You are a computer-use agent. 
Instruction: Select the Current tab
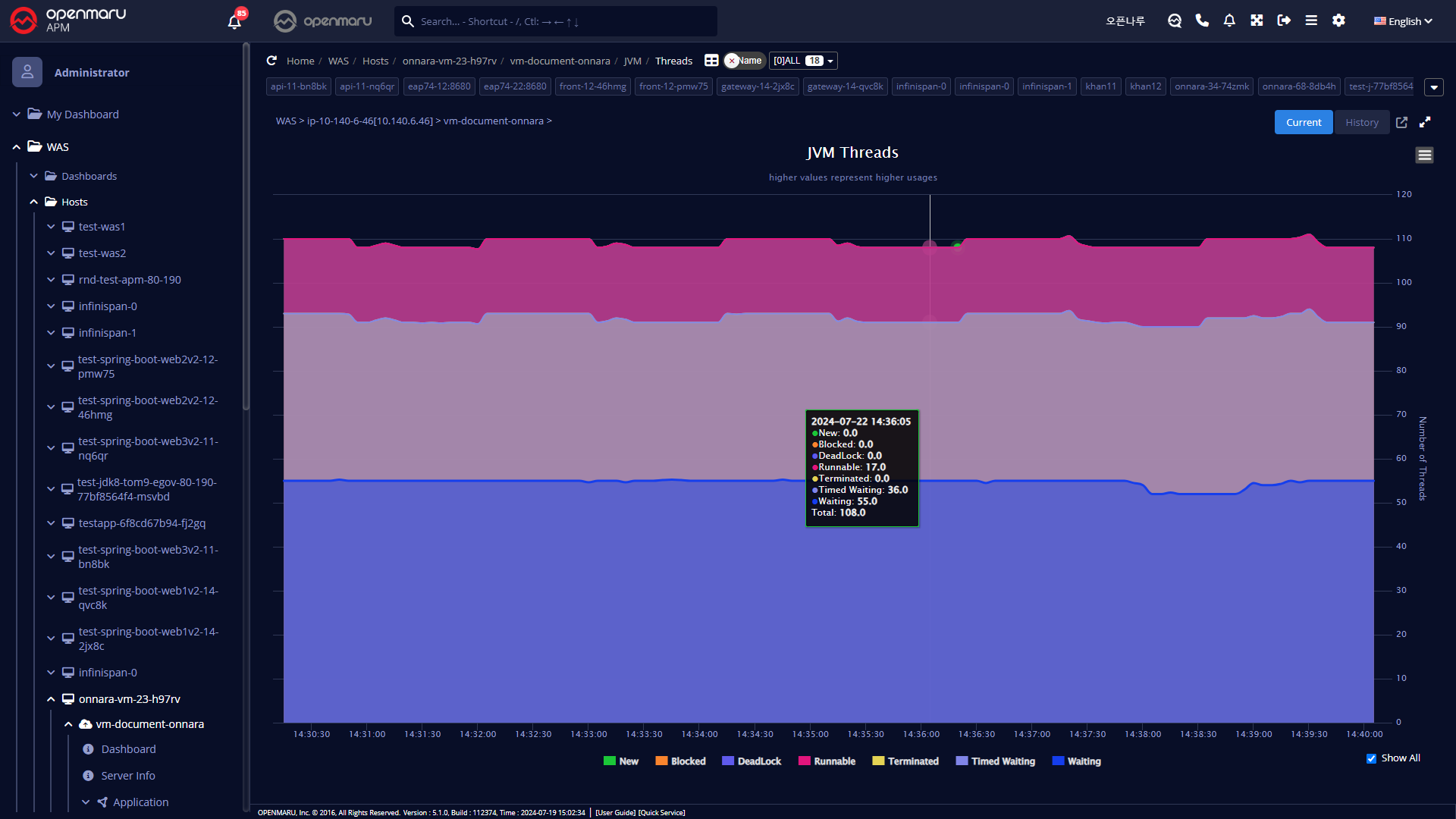1303,122
